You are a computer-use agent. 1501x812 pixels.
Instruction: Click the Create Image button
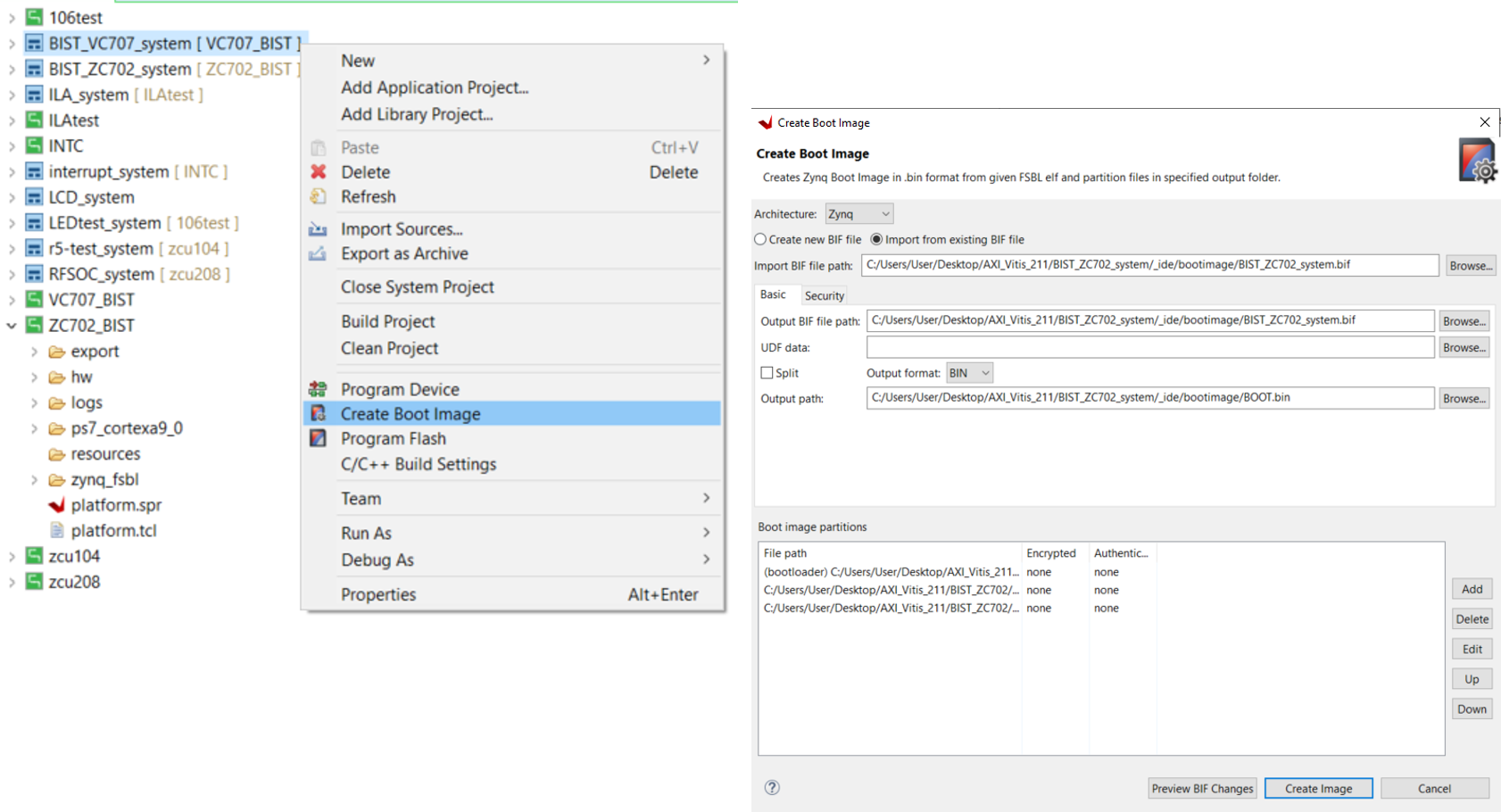point(1318,788)
